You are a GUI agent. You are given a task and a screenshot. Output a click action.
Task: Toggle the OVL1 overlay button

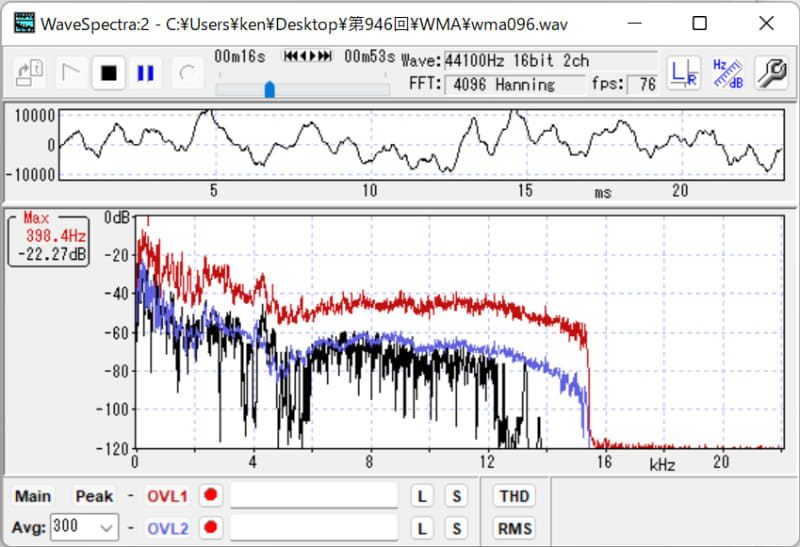[x=167, y=496]
